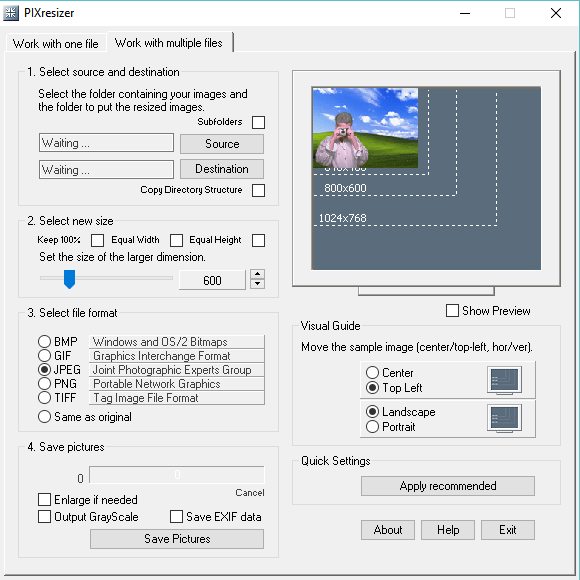580x580 pixels.
Task: Click Joint Photographic Experts Group text
Action: (x=177, y=370)
